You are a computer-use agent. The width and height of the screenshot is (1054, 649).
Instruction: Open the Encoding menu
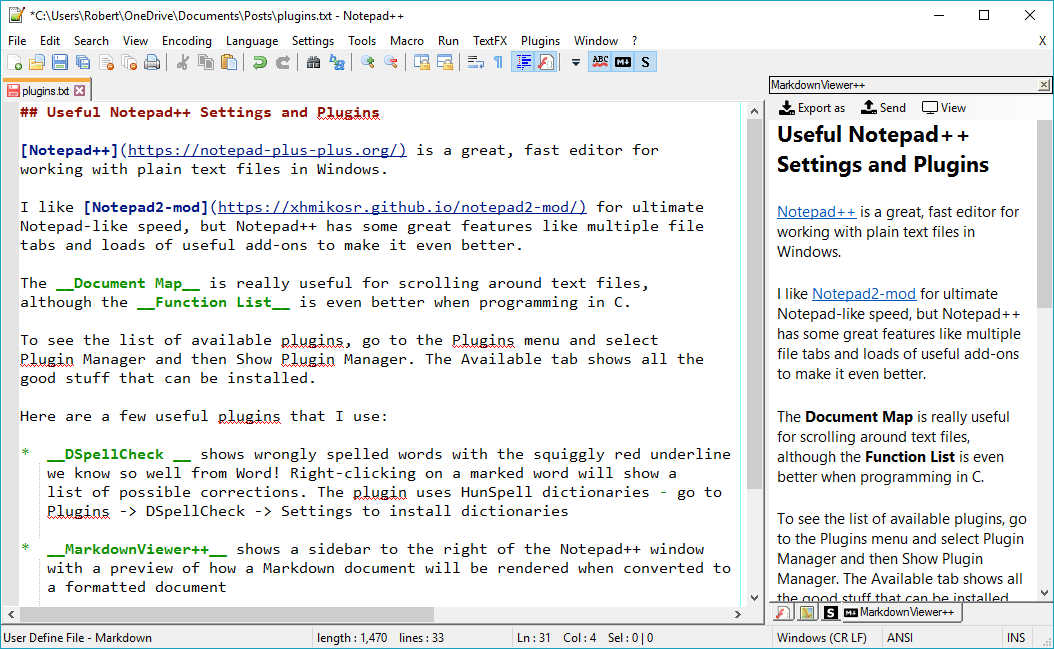coord(187,41)
